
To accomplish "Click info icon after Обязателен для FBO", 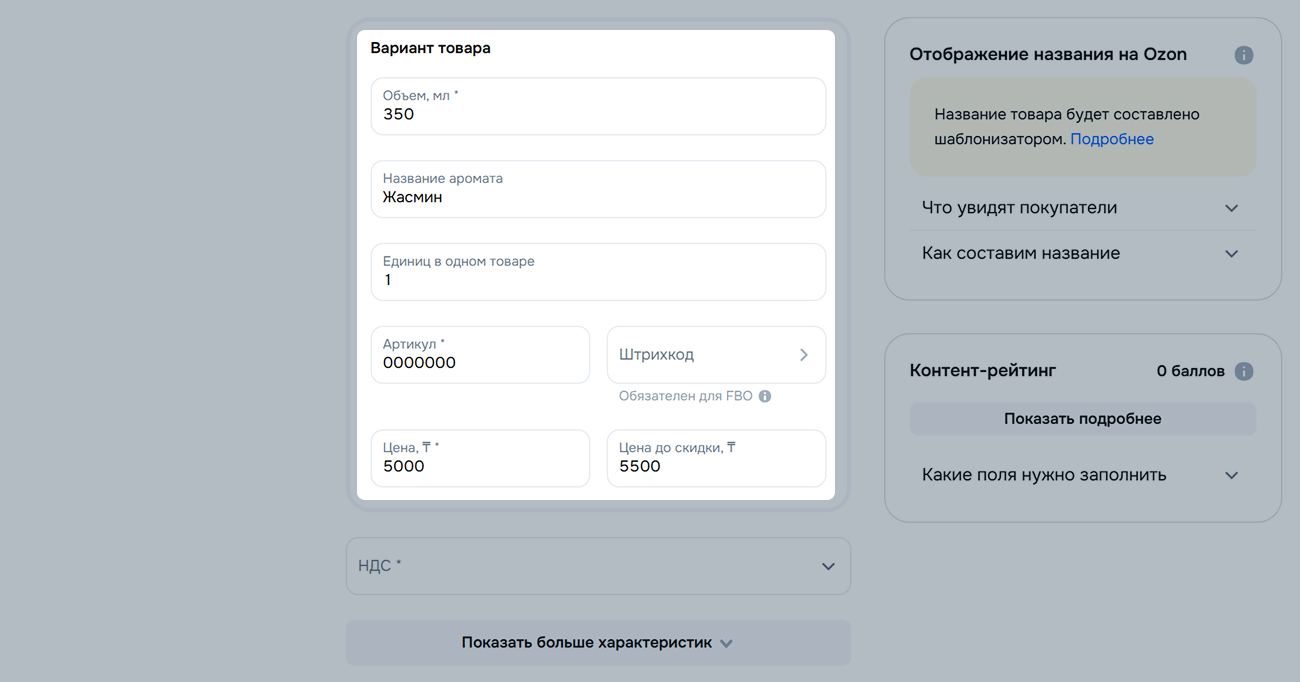I will [x=765, y=396].
